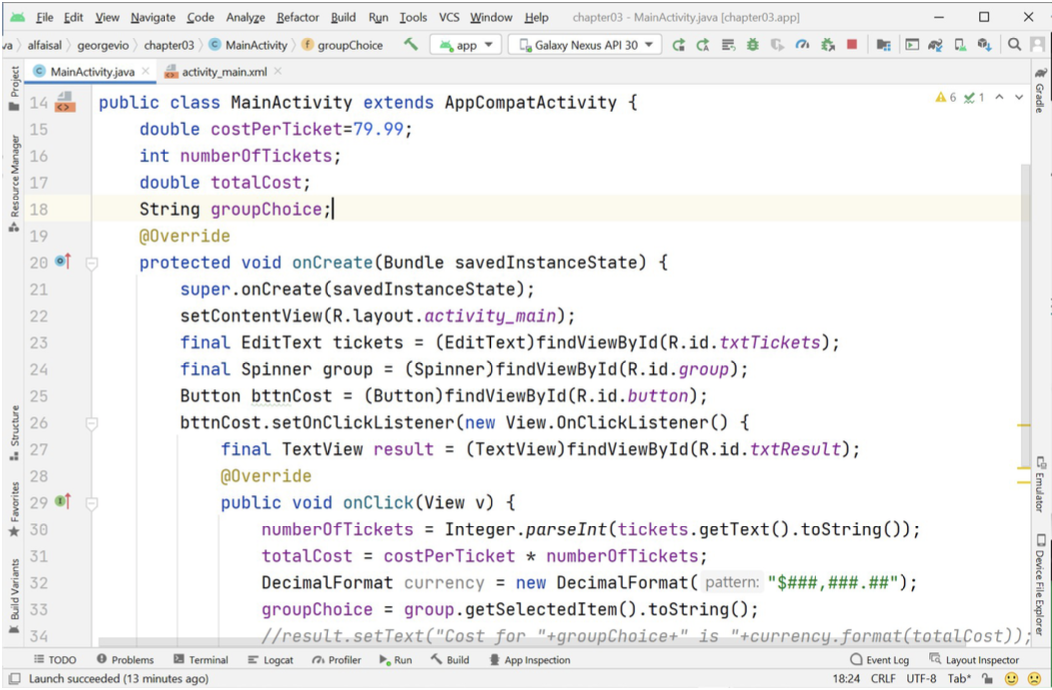Click the green Debug app bug icon
Image resolution: width=1052 pixels, height=690 pixels.
tap(752, 45)
